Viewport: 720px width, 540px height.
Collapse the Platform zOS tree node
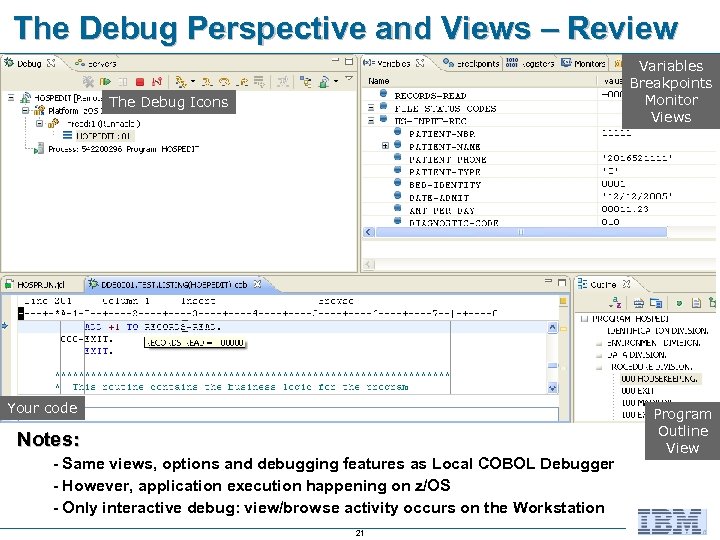(x=26, y=111)
